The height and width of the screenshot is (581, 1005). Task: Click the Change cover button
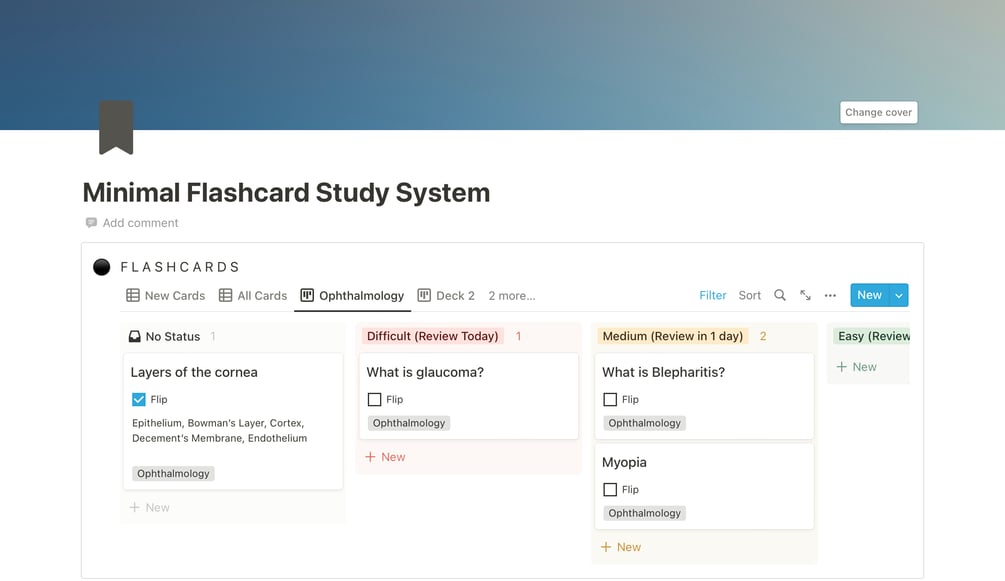pyautogui.click(x=877, y=112)
